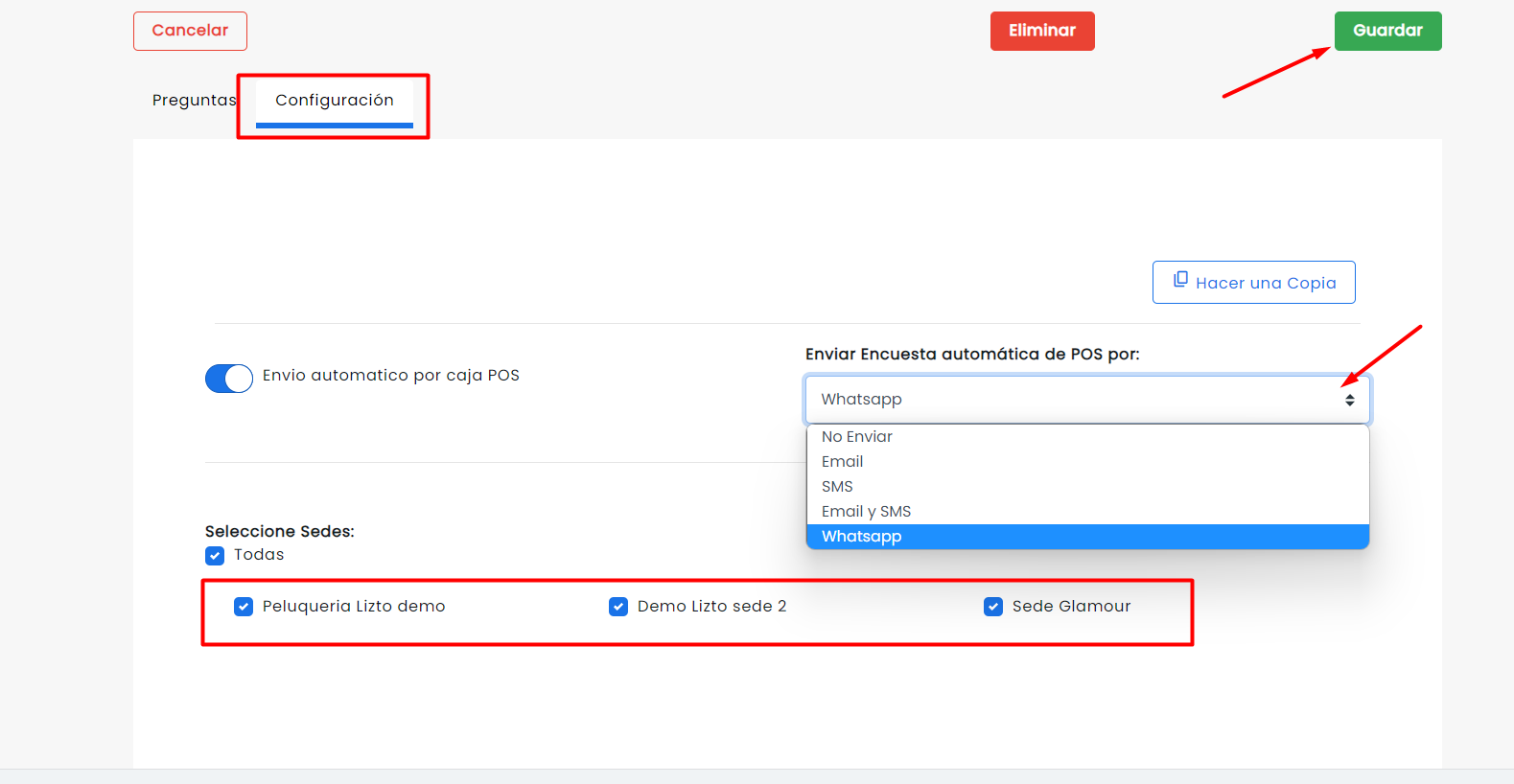
Task: Click the up-down arrows on the Whatsapp select
Action: coord(1349,400)
